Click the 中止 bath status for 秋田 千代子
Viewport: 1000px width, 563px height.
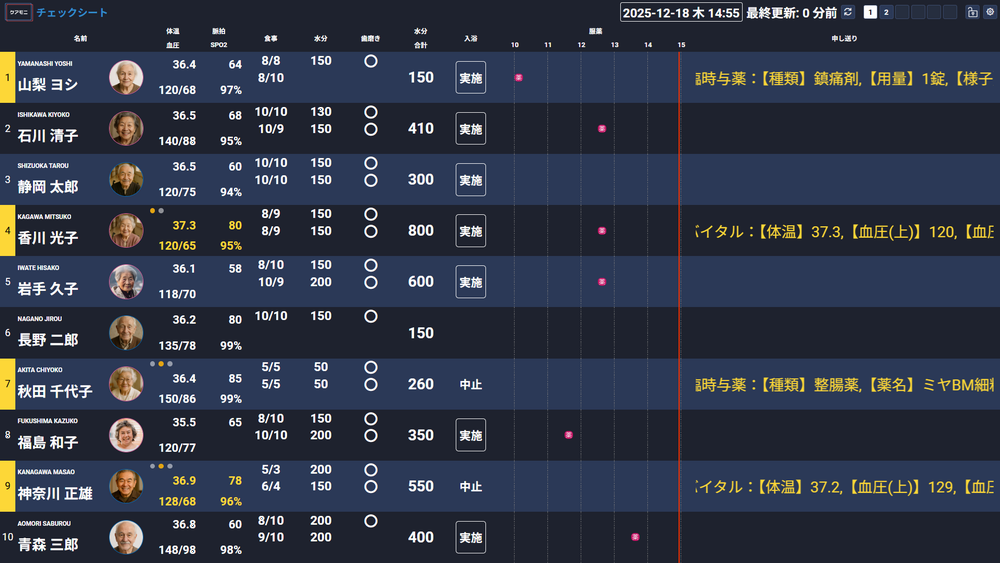(471, 384)
